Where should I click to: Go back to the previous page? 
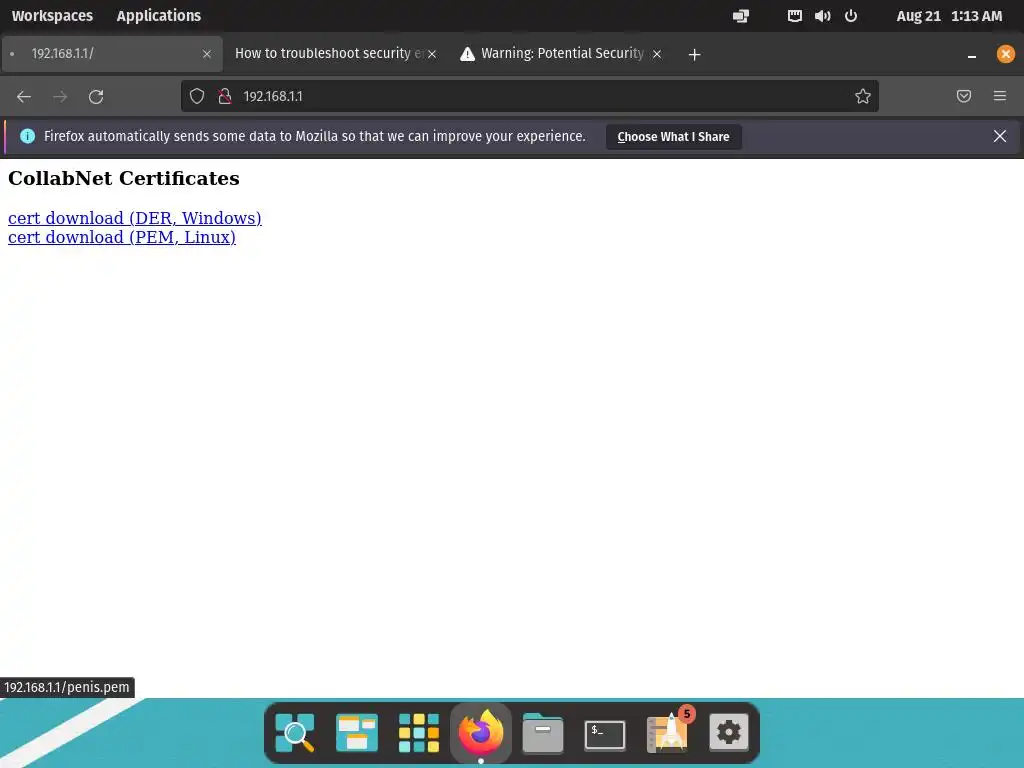[x=24, y=97]
